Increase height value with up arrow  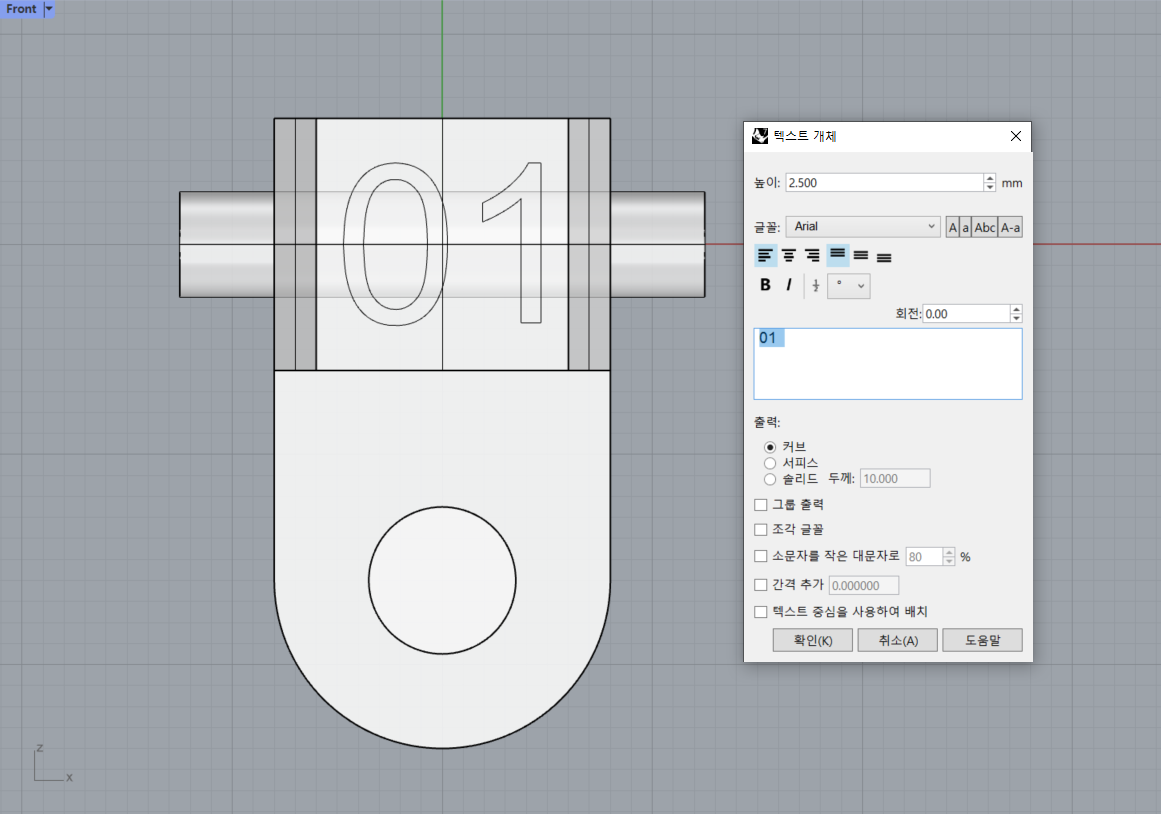click(990, 179)
